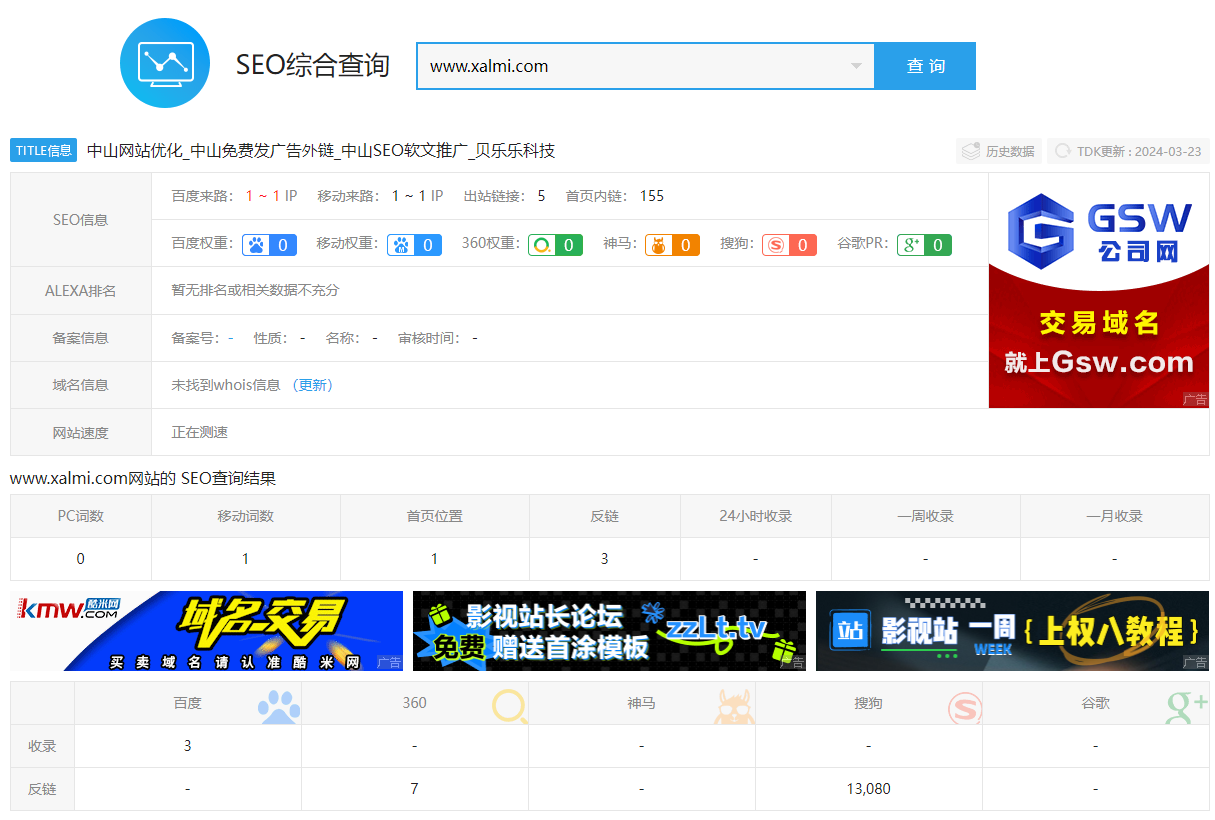Click the 24小时收录 column header
The image size is (1215, 820).
coord(755,516)
